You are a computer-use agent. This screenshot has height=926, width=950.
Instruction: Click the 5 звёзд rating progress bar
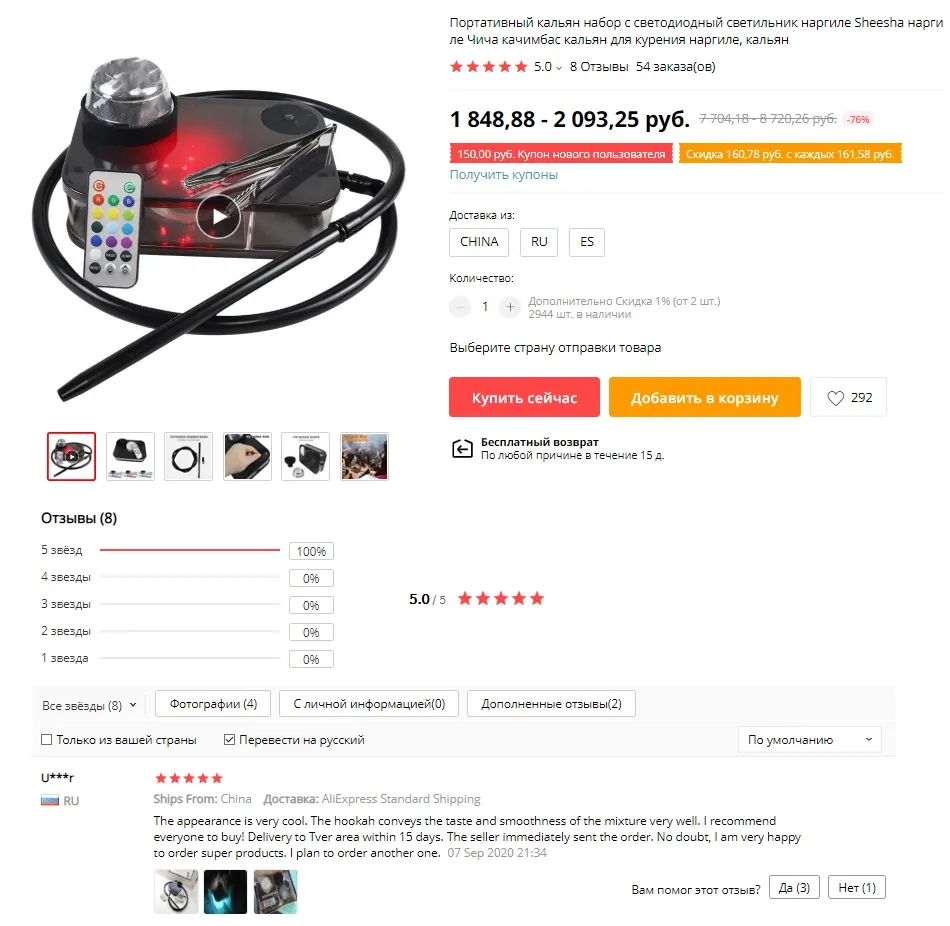190,550
